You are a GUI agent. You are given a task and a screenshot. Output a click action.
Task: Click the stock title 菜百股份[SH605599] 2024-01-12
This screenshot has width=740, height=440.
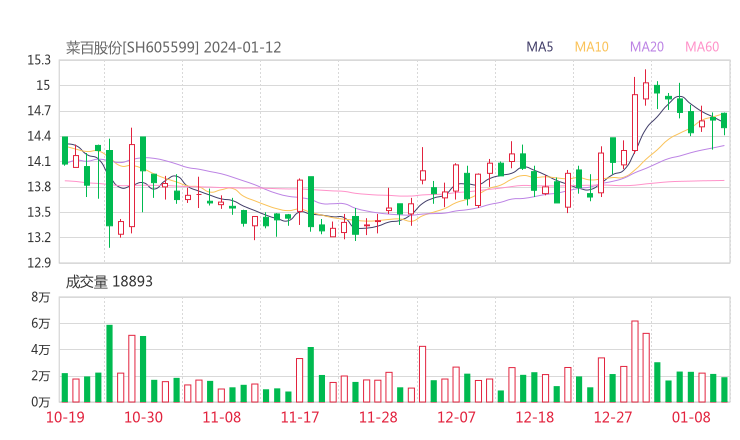[173, 47]
